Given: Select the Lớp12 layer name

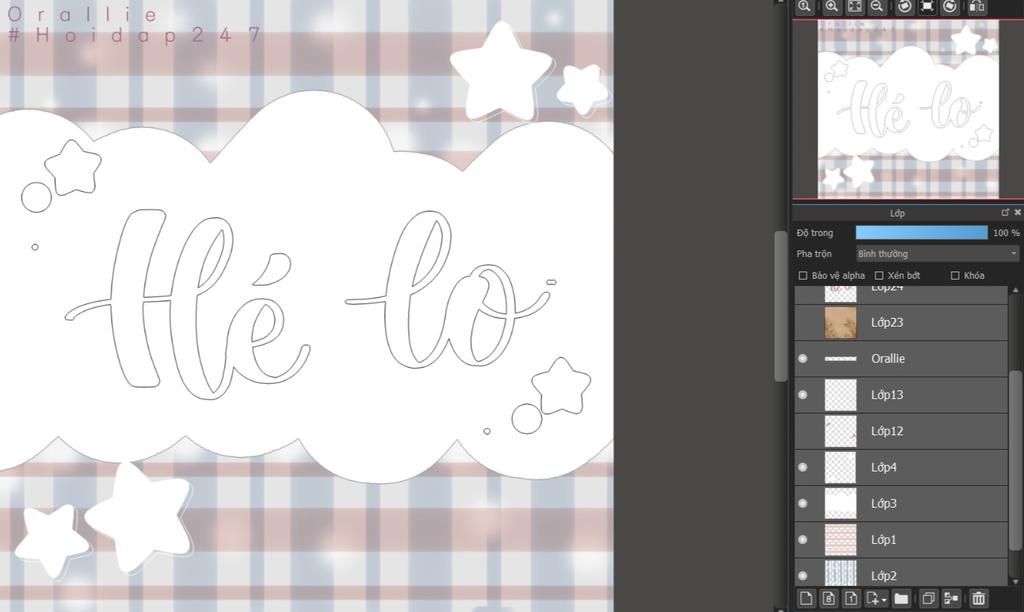Looking at the screenshot, I should point(887,431).
